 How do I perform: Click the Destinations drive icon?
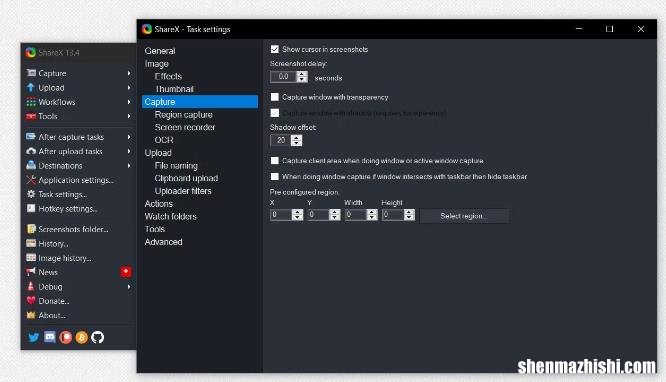tap(31, 165)
